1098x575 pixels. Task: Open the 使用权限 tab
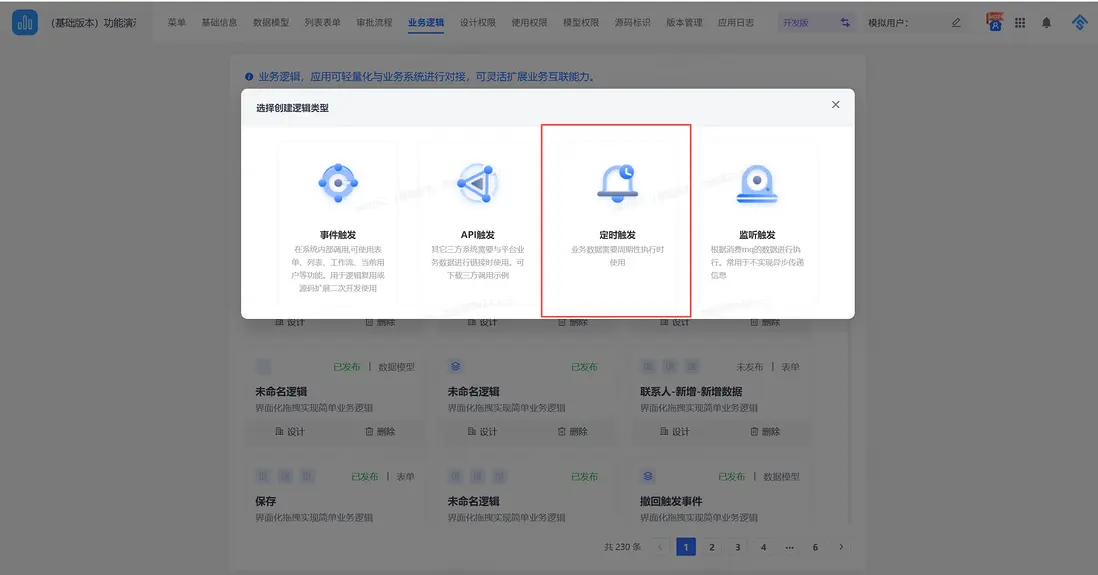pyautogui.click(x=529, y=22)
